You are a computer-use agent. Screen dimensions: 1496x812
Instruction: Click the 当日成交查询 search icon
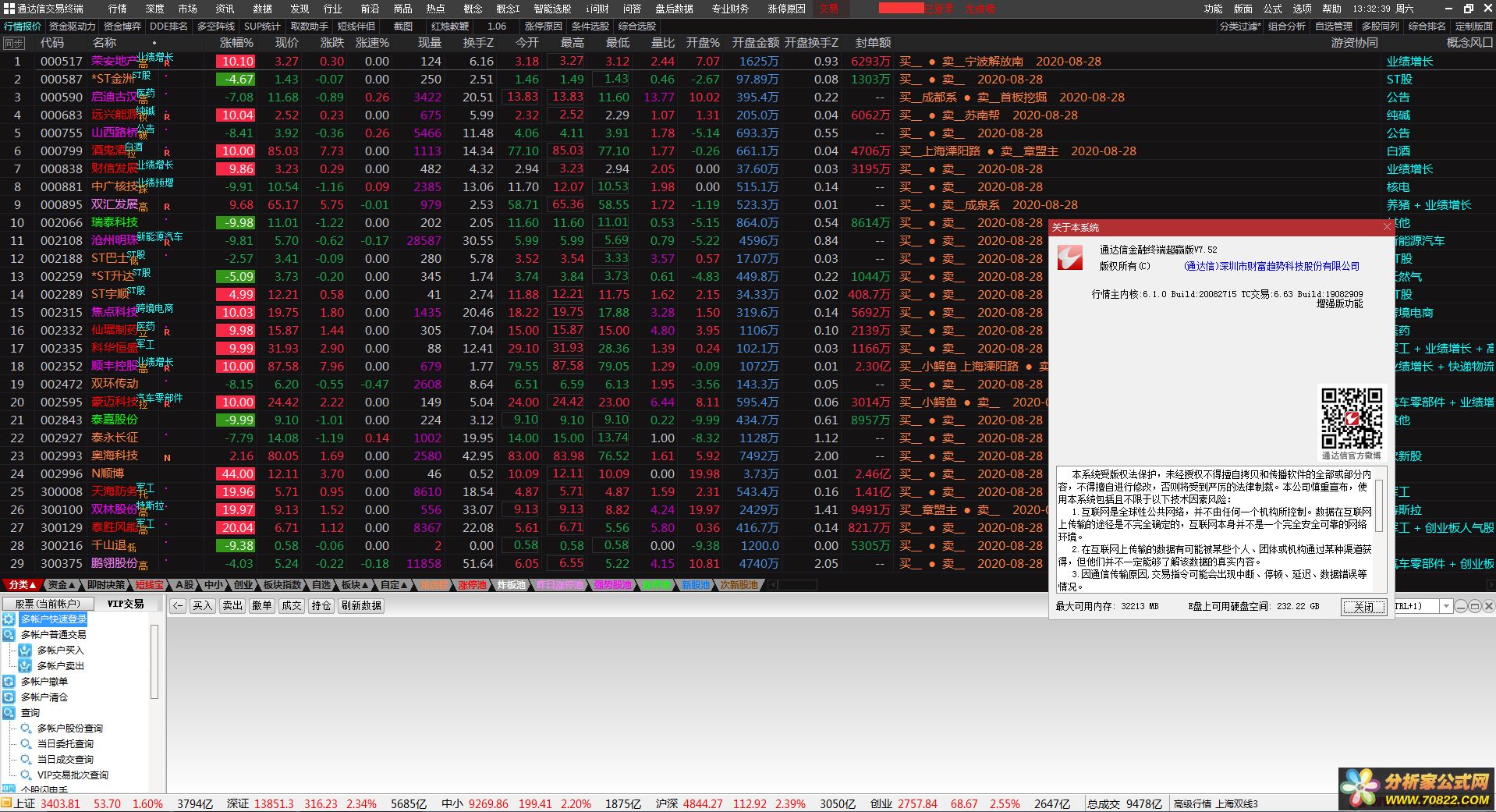(26, 759)
